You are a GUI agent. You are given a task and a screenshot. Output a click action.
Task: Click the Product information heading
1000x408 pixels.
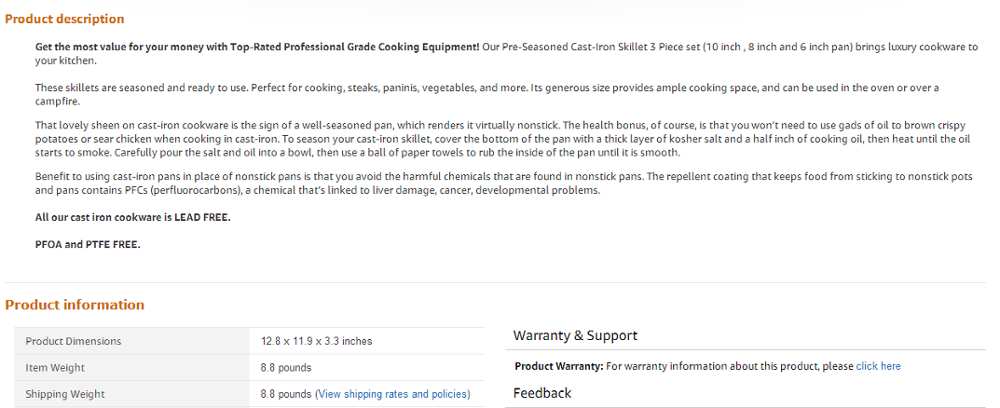75,305
